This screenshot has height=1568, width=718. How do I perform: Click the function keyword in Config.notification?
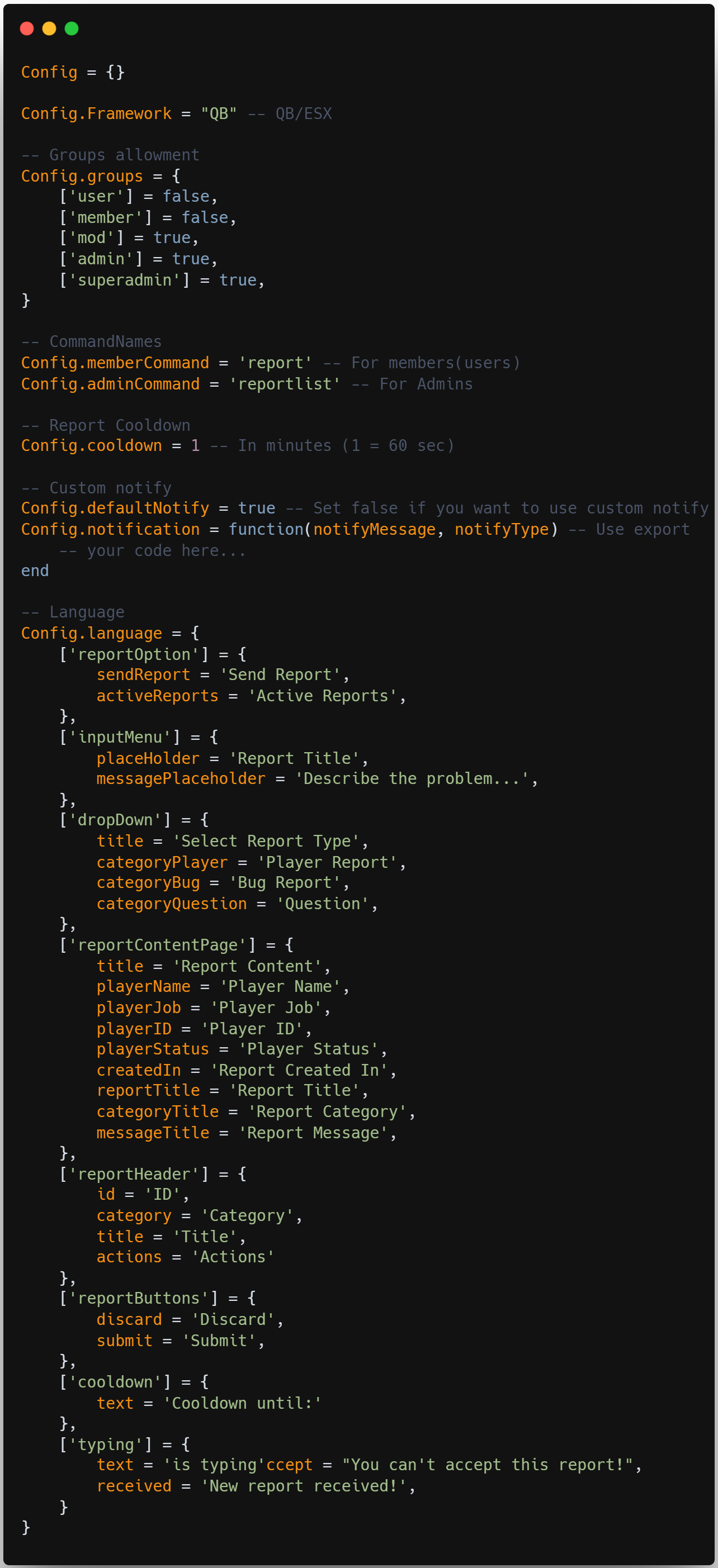click(x=266, y=530)
